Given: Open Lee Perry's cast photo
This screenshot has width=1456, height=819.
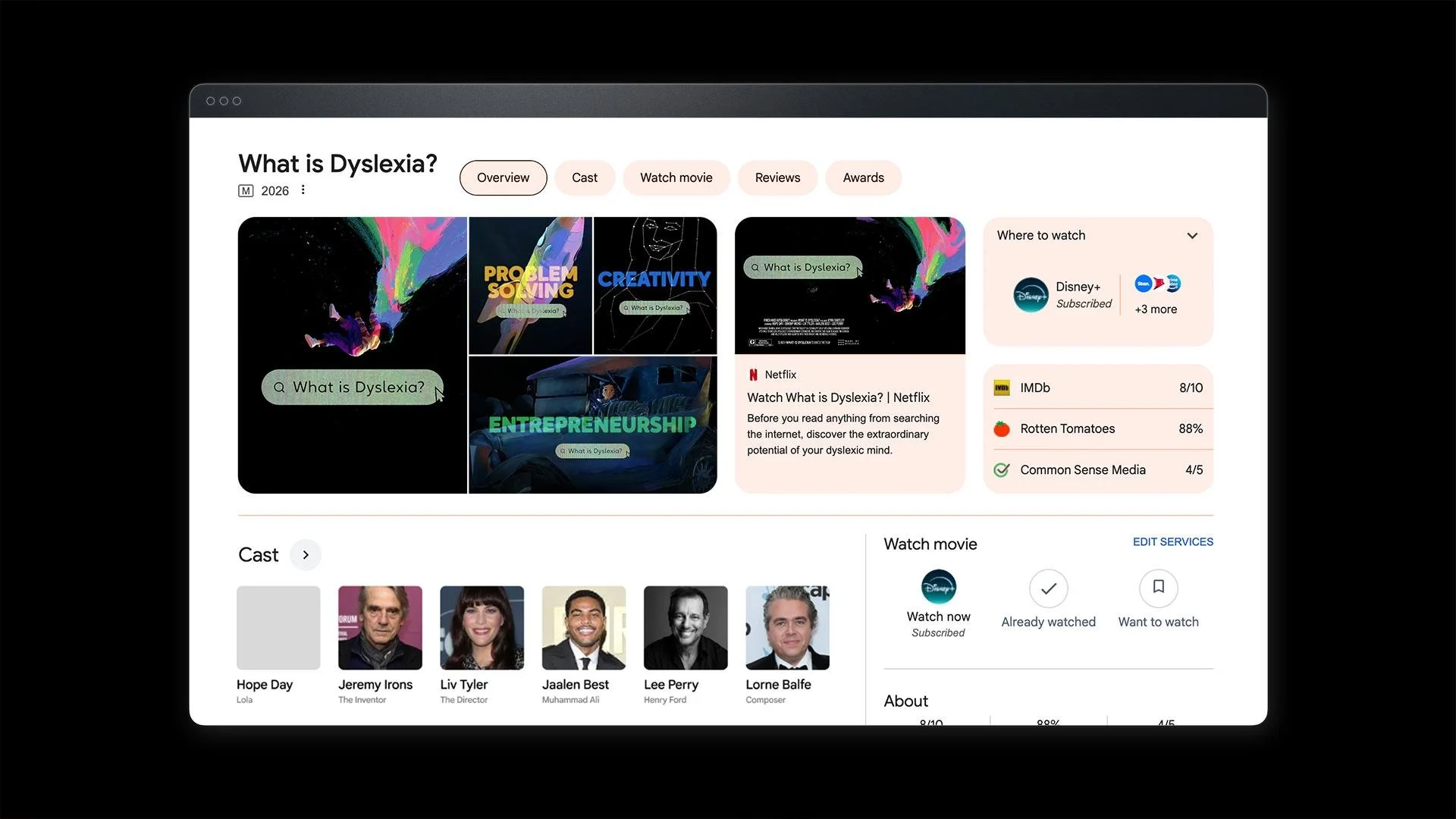Looking at the screenshot, I should [686, 628].
